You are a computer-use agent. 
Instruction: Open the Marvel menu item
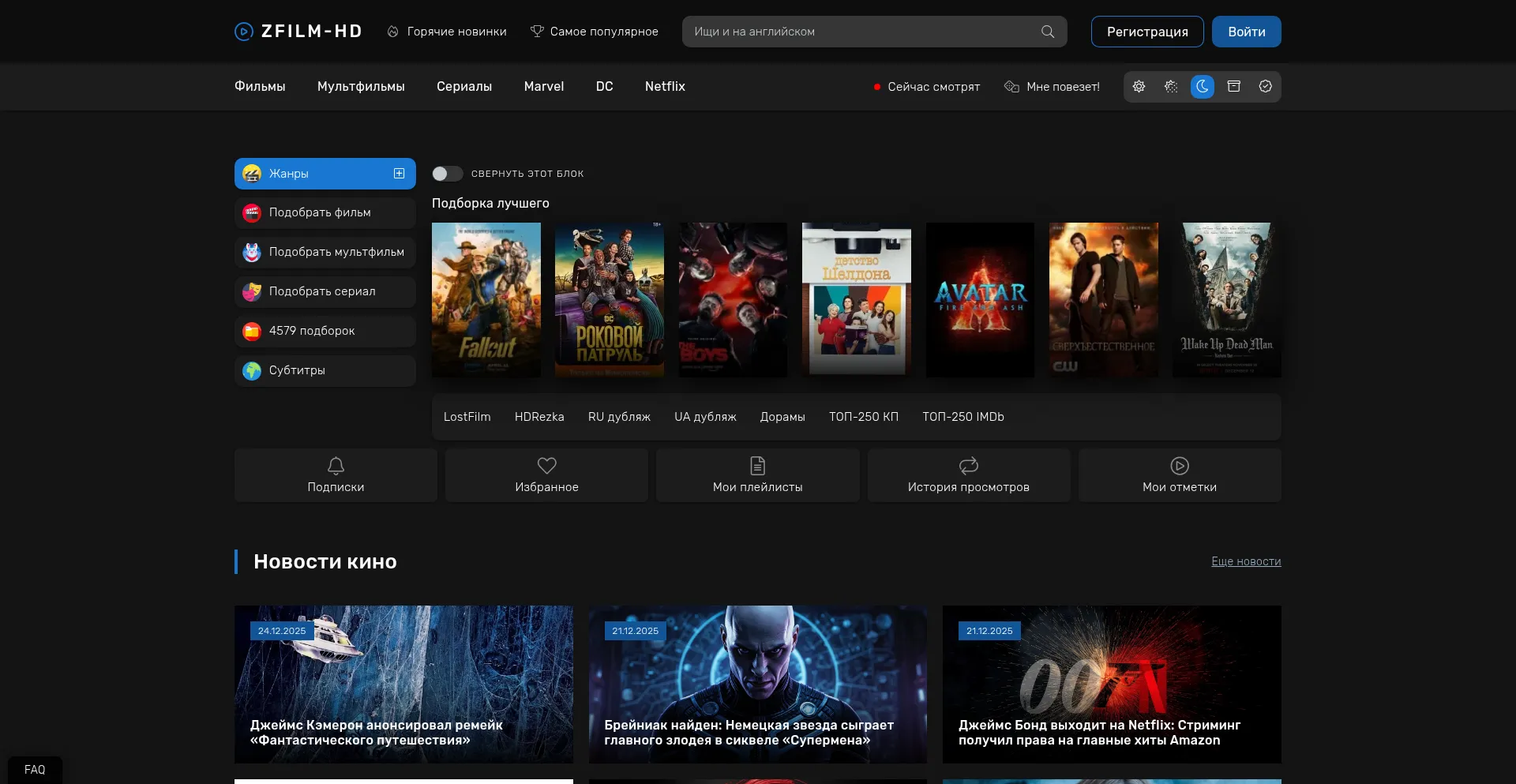543,87
